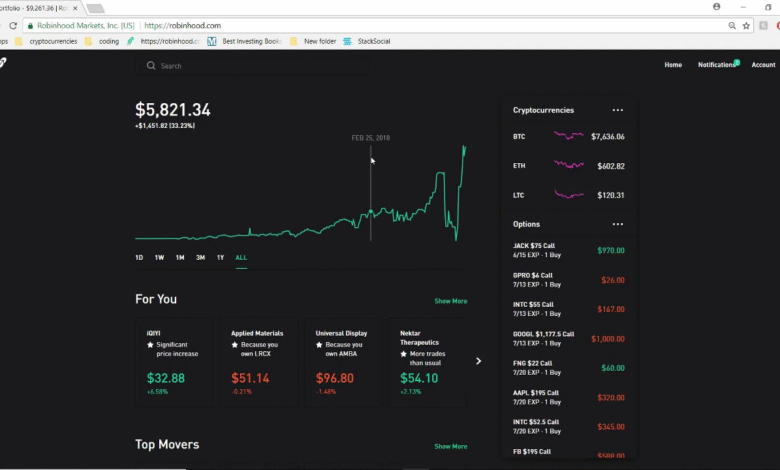Open a new browser tab

tap(95, 8)
